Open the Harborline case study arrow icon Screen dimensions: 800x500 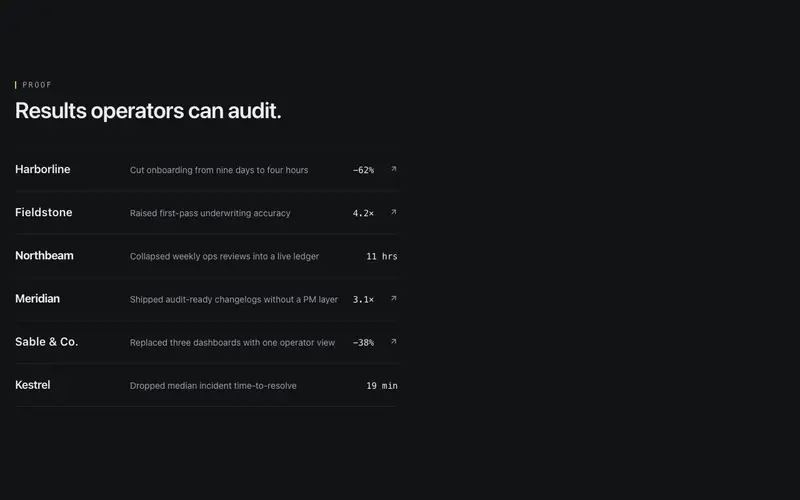[x=393, y=169]
